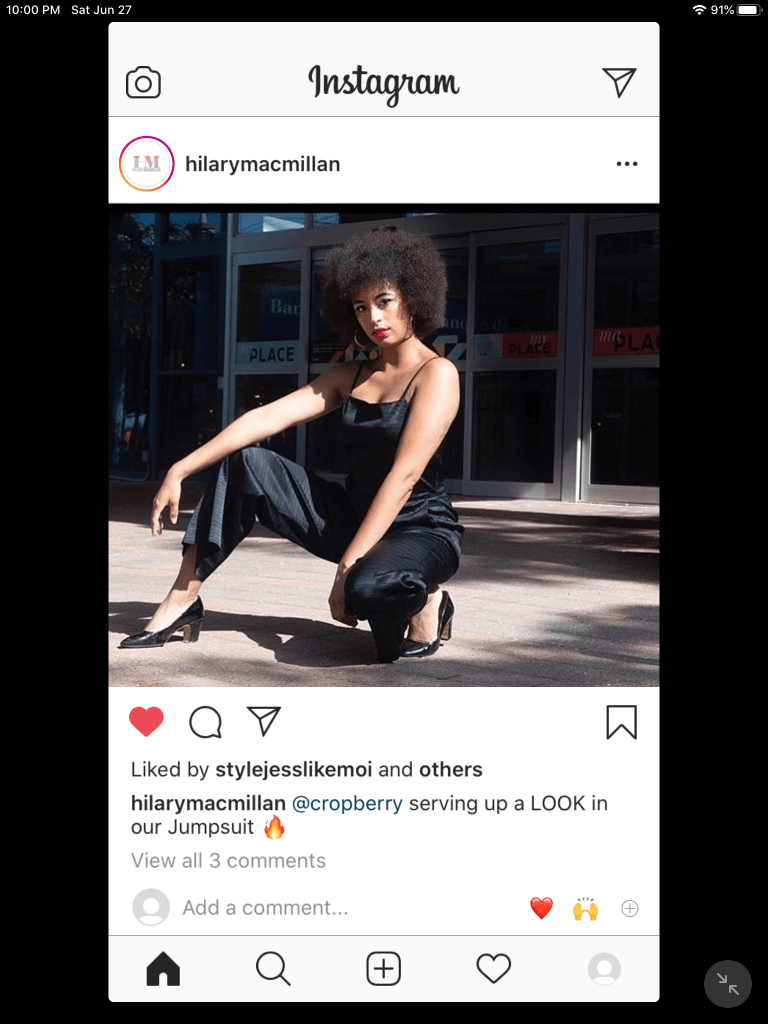Insert red heart emoji quick reaction
The width and height of the screenshot is (768, 1024).
541,908
